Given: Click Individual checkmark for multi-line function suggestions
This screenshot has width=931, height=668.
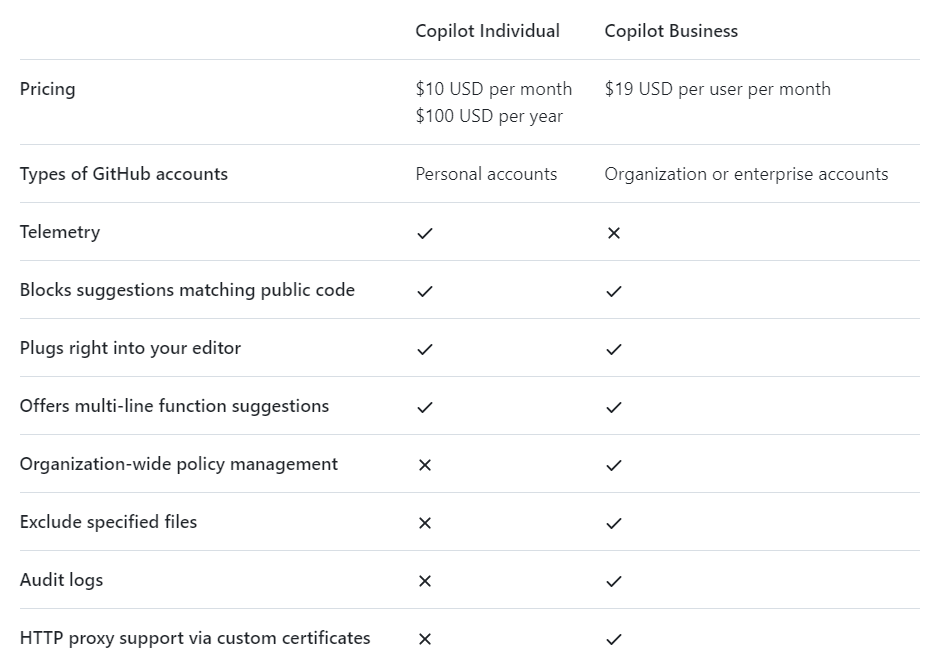Looking at the screenshot, I should click(425, 407).
